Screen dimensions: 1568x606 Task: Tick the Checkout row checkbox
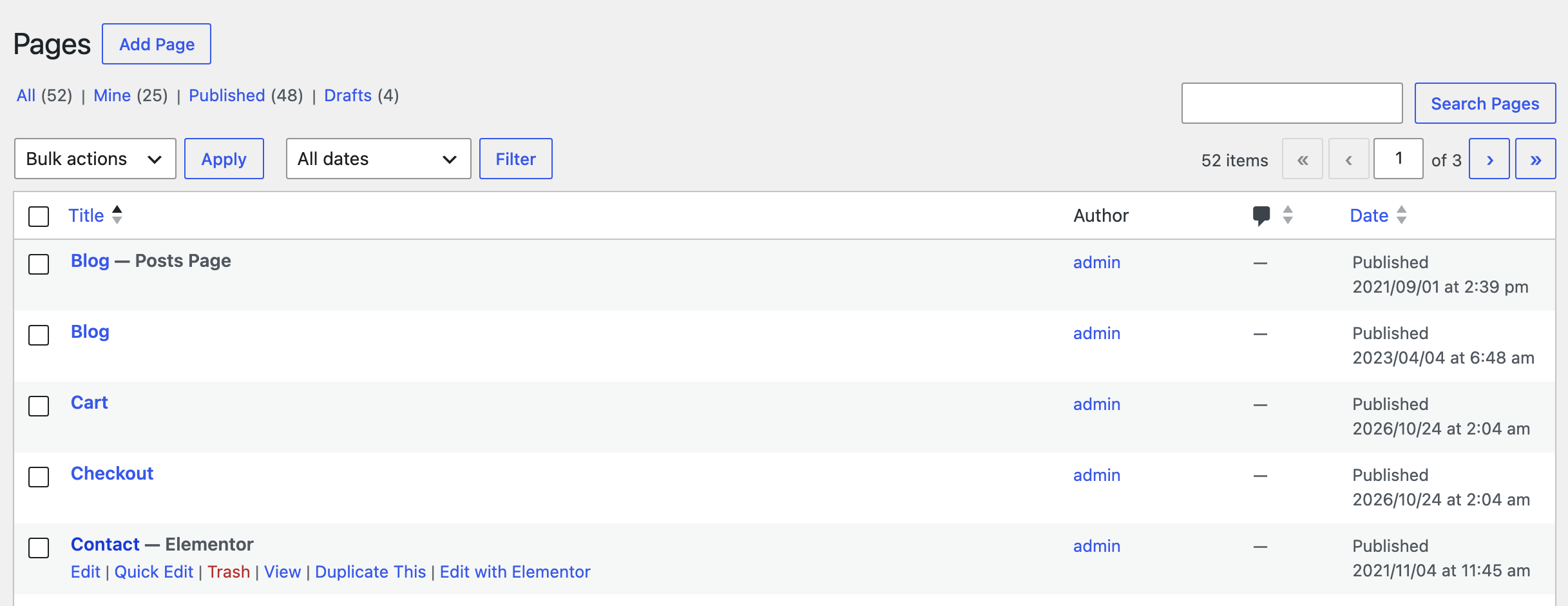(x=39, y=477)
